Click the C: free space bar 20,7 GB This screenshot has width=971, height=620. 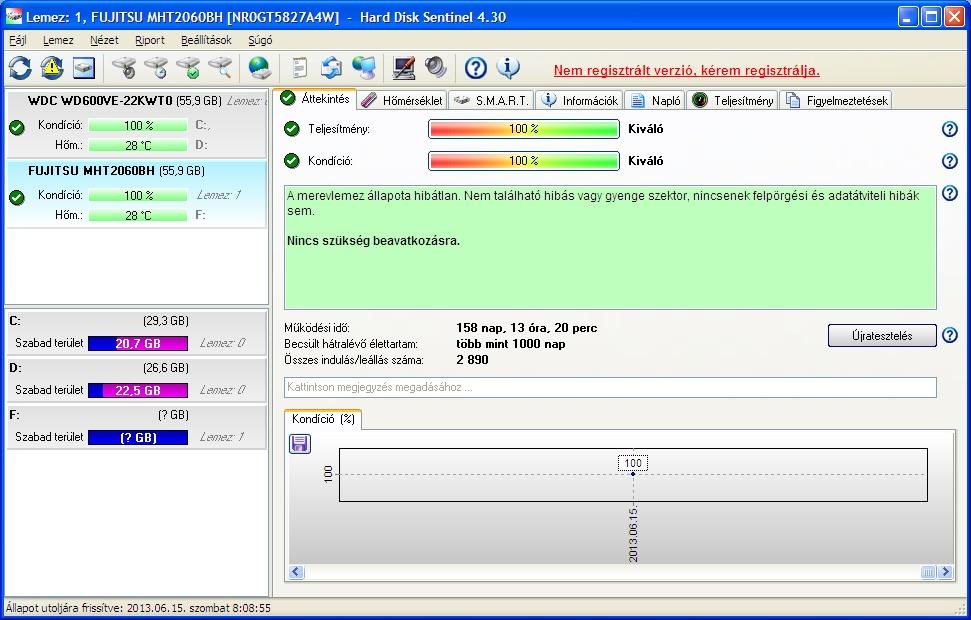(138, 343)
